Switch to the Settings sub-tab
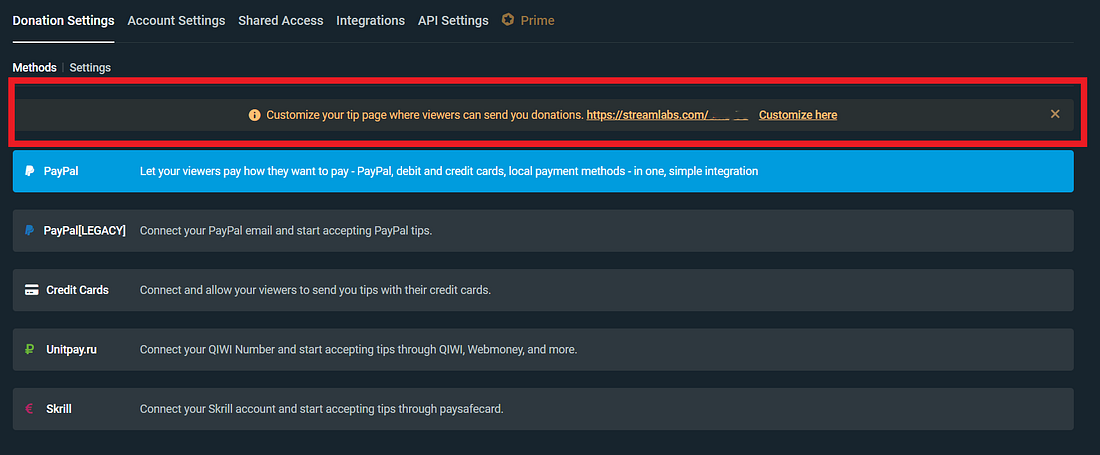The width and height of the screenshot is (1100, 455). [x=90, y=68]
